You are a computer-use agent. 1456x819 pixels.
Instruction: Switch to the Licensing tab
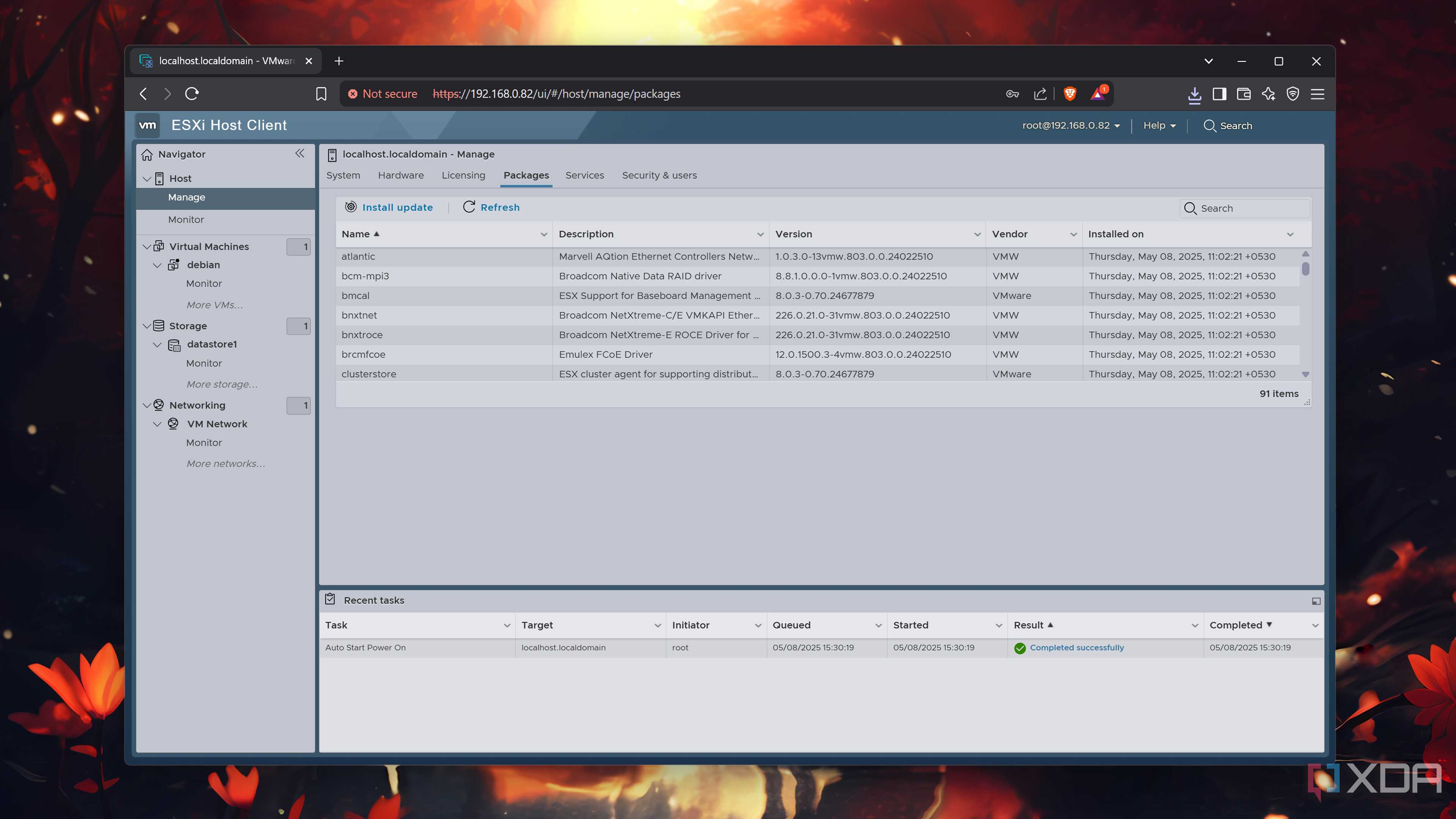[x=463, y=175]
